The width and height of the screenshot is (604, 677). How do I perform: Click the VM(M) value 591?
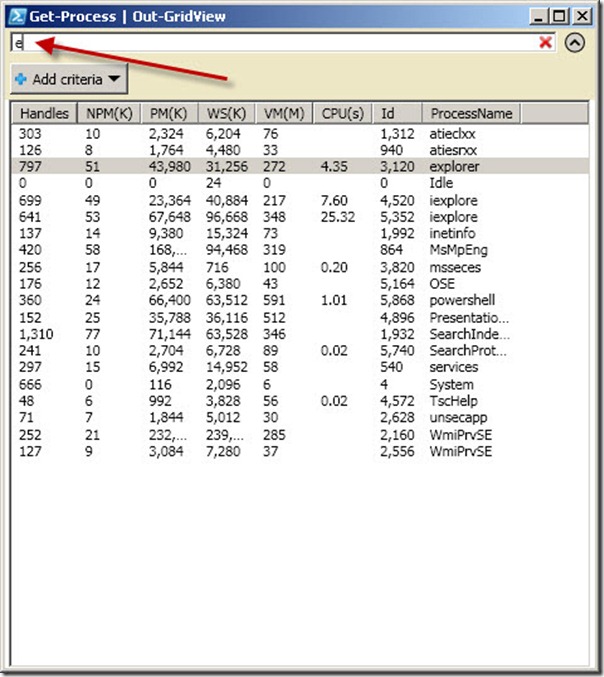point(274,300)
